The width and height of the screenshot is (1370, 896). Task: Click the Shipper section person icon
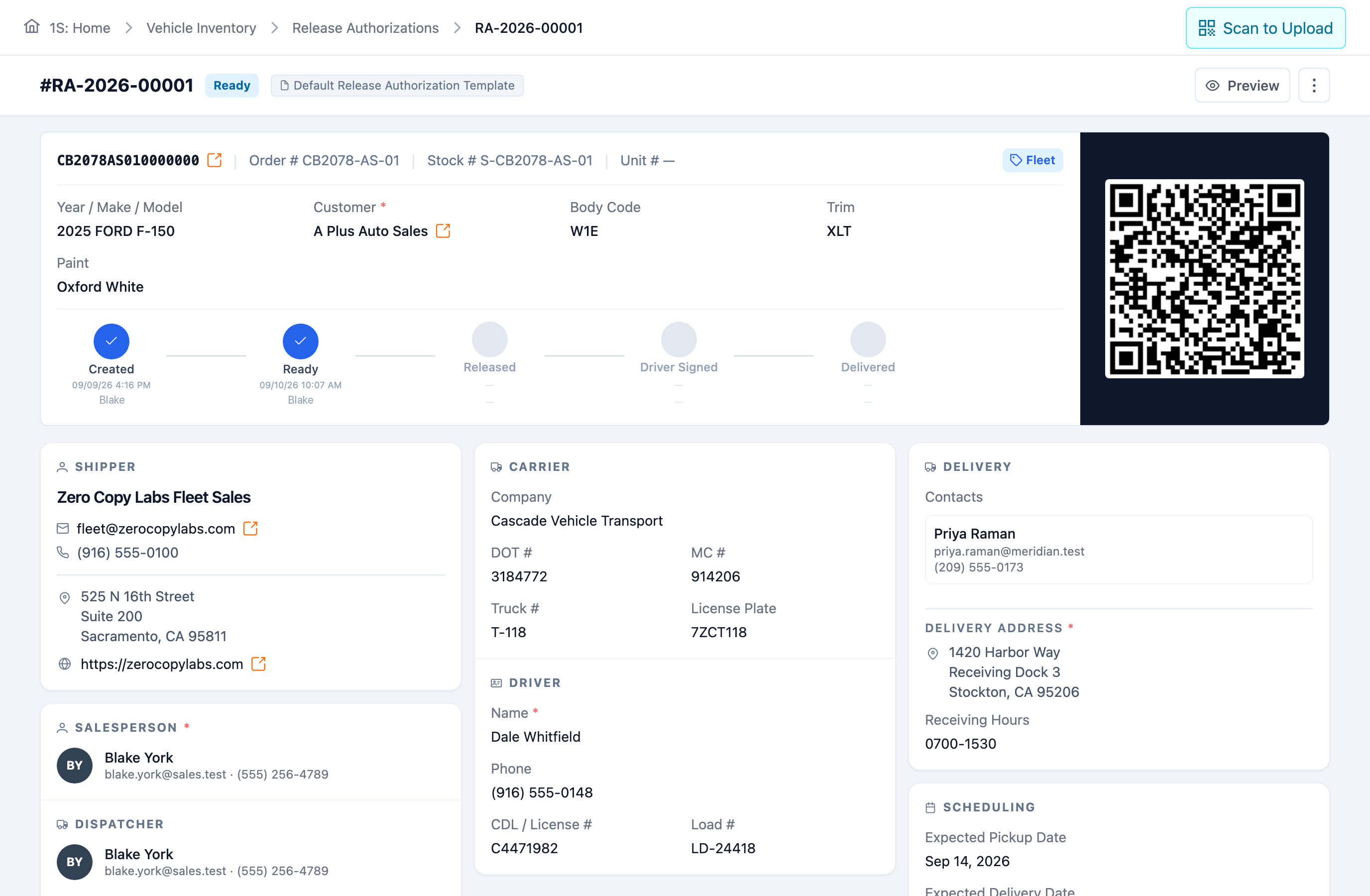click(x=62, y=467)
